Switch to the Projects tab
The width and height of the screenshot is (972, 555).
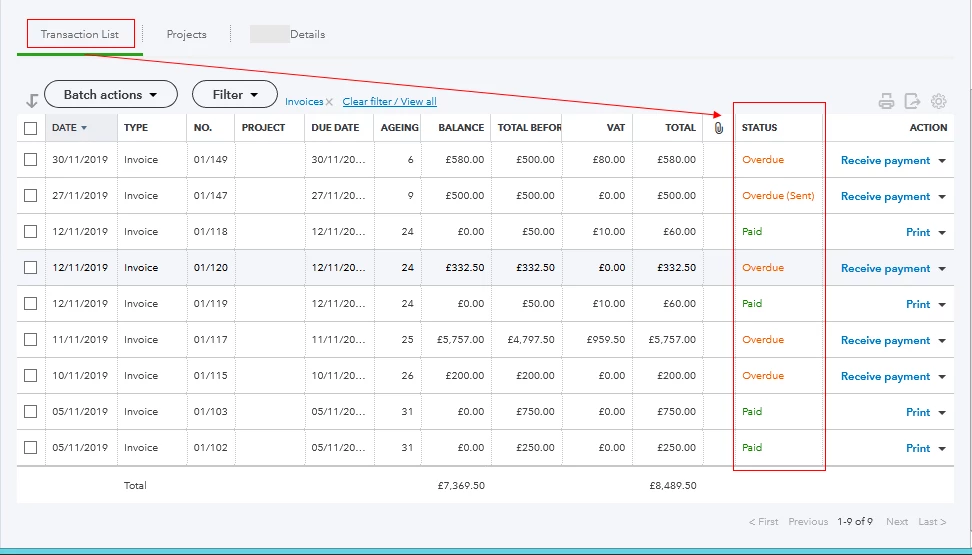(187, 34)
